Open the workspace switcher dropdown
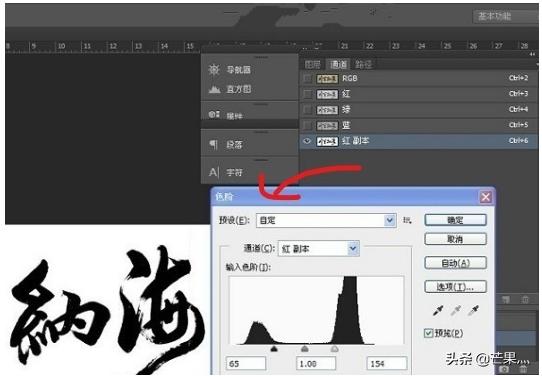Image resolution: width=542 pixels, height=377 pixels. (504, 16)
